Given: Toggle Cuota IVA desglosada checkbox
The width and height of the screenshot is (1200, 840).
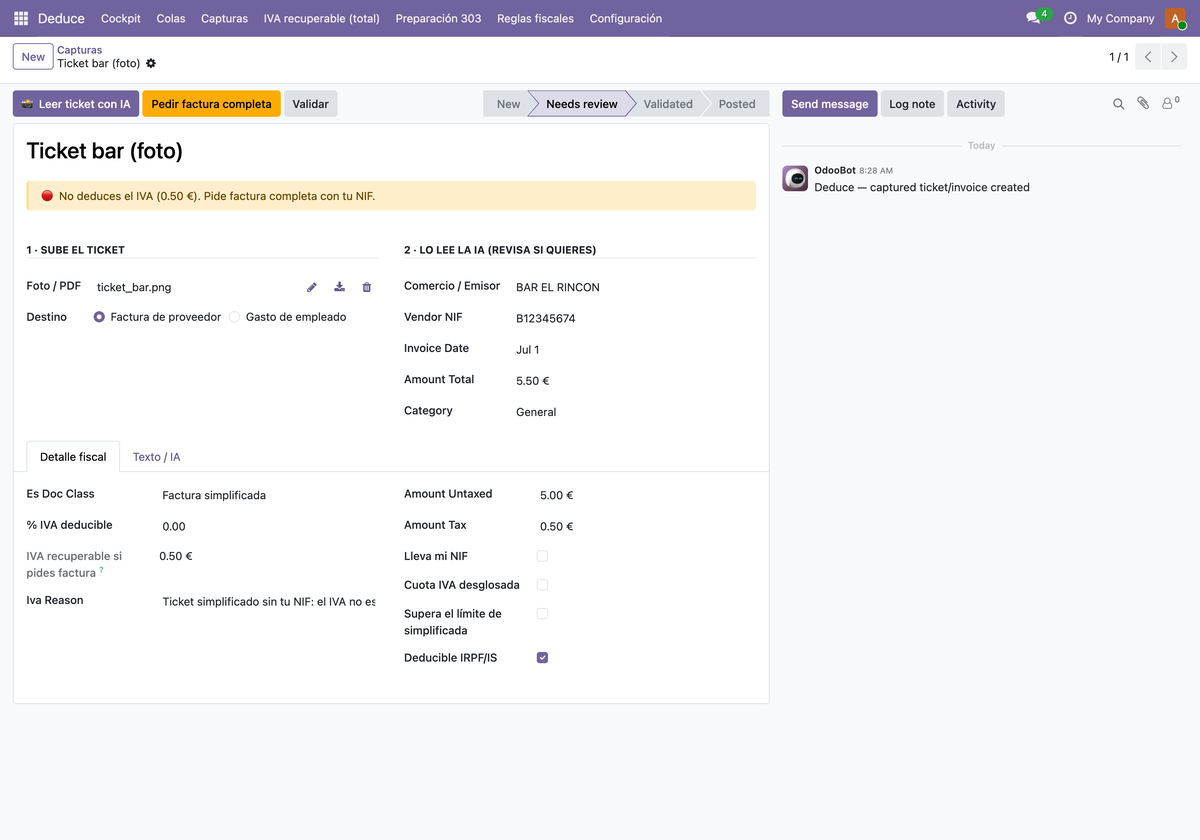Looking at the screenshot, I should (x=542, y=585).
